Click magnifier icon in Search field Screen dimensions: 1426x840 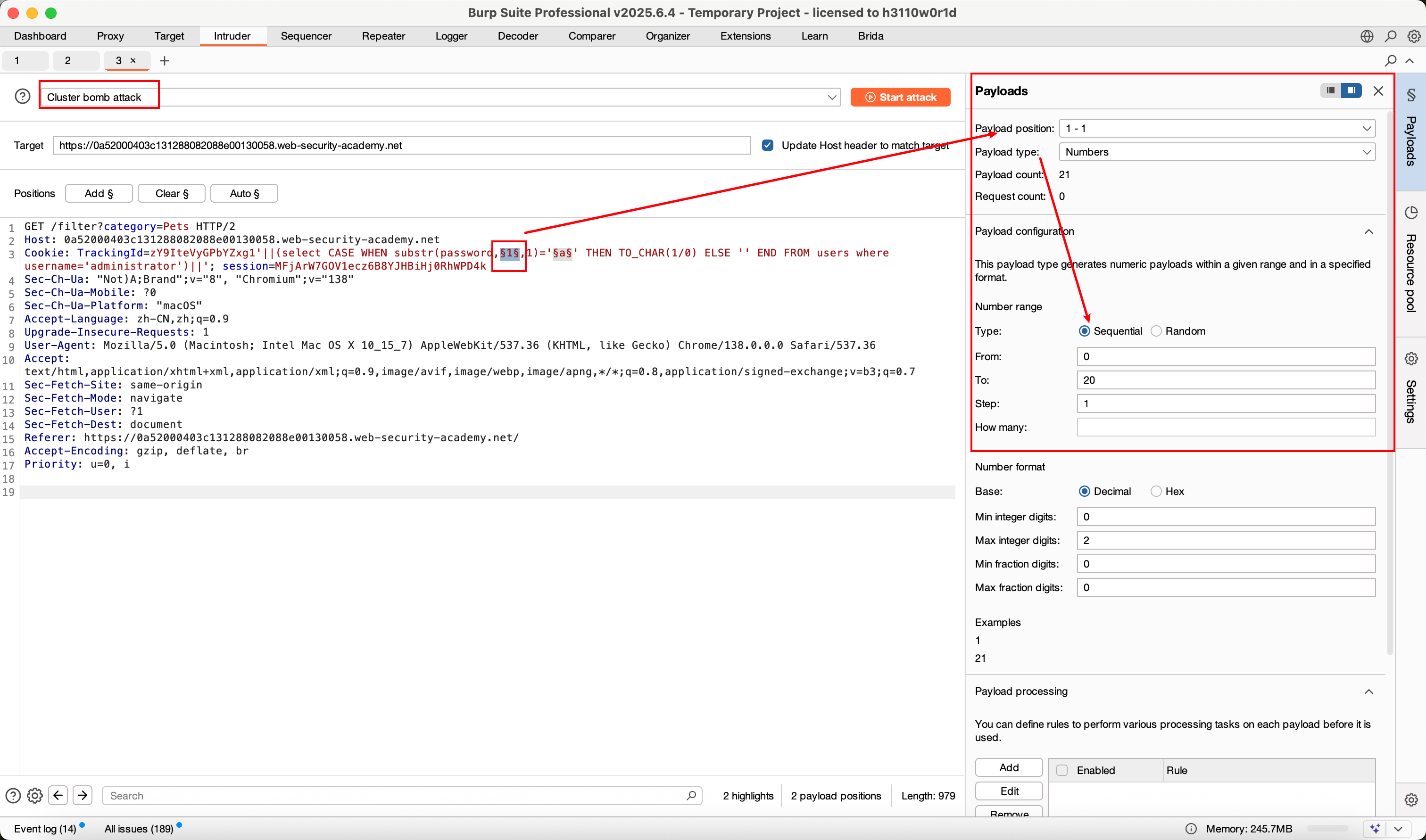pos(691,795)
